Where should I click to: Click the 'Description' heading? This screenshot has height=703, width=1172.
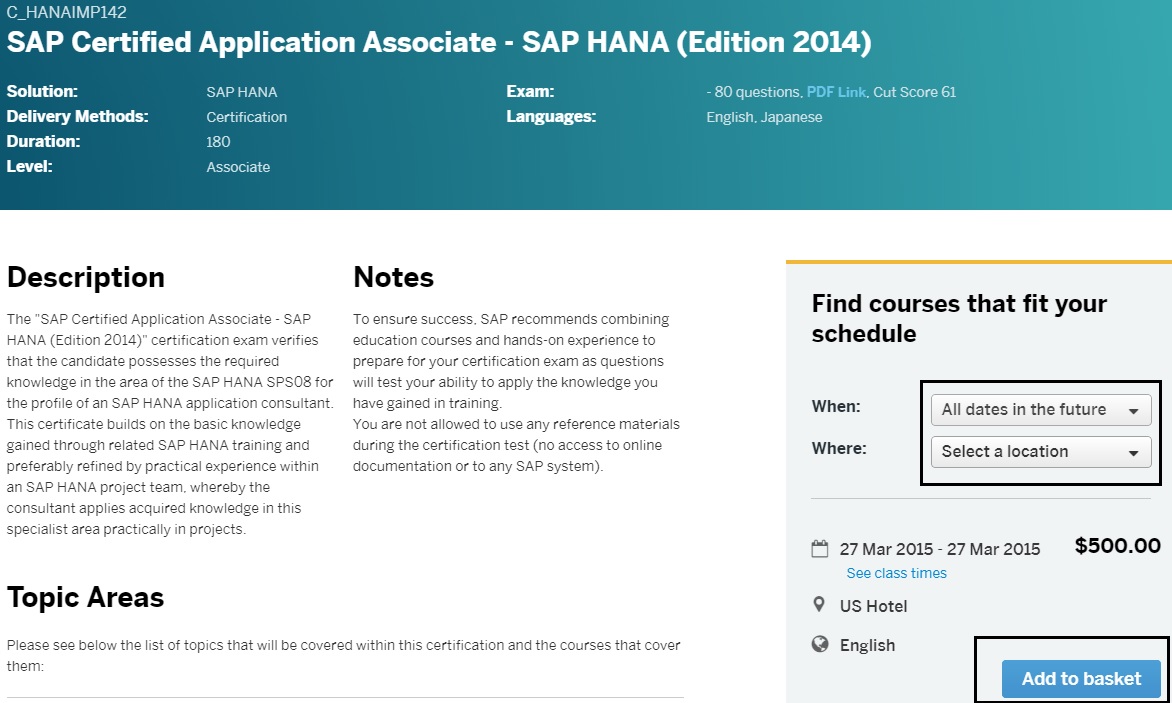[x=86, y=277]
